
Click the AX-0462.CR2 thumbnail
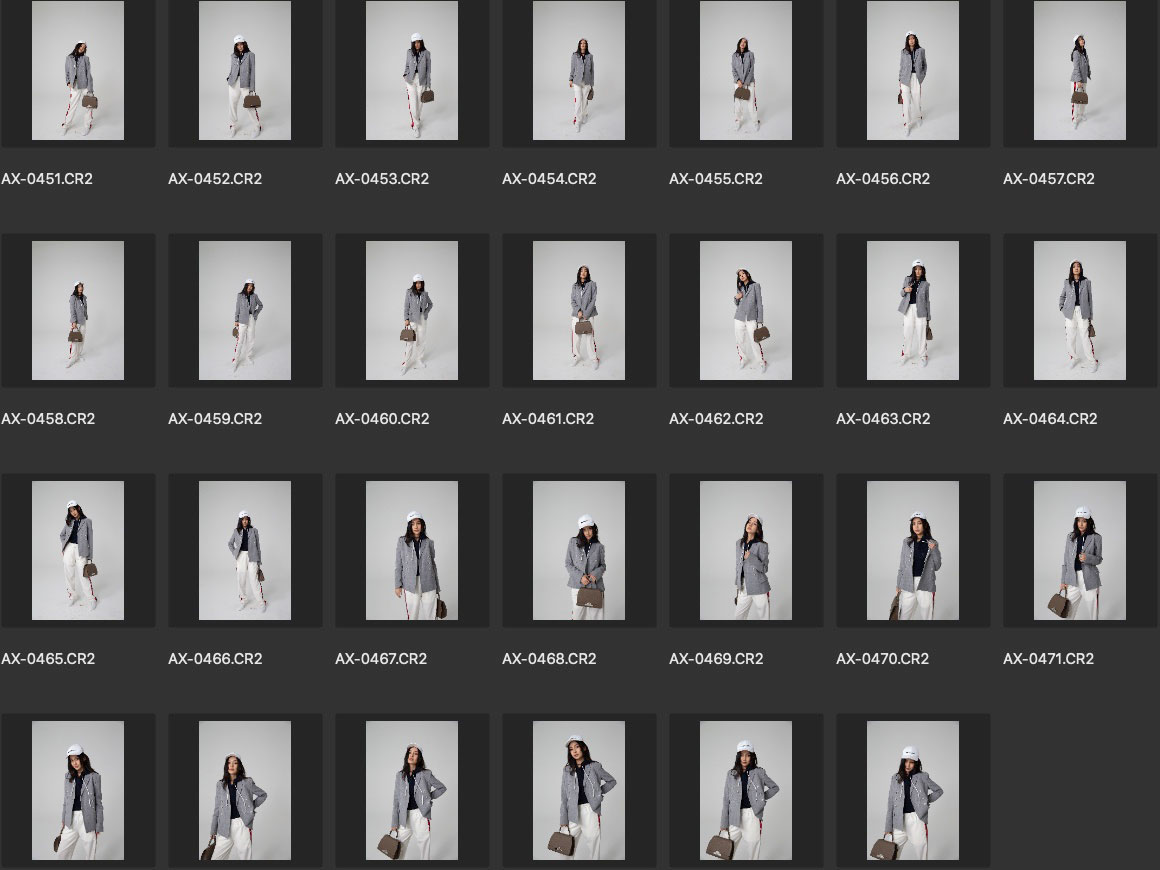tap(746, 310)
